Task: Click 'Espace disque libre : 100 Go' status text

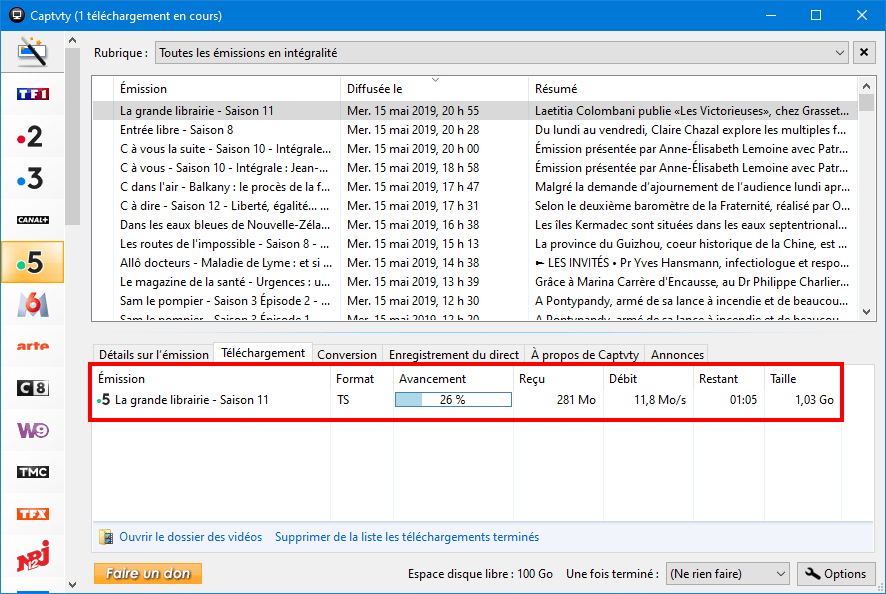Action: pyautogui.click(x=480, y=574)
